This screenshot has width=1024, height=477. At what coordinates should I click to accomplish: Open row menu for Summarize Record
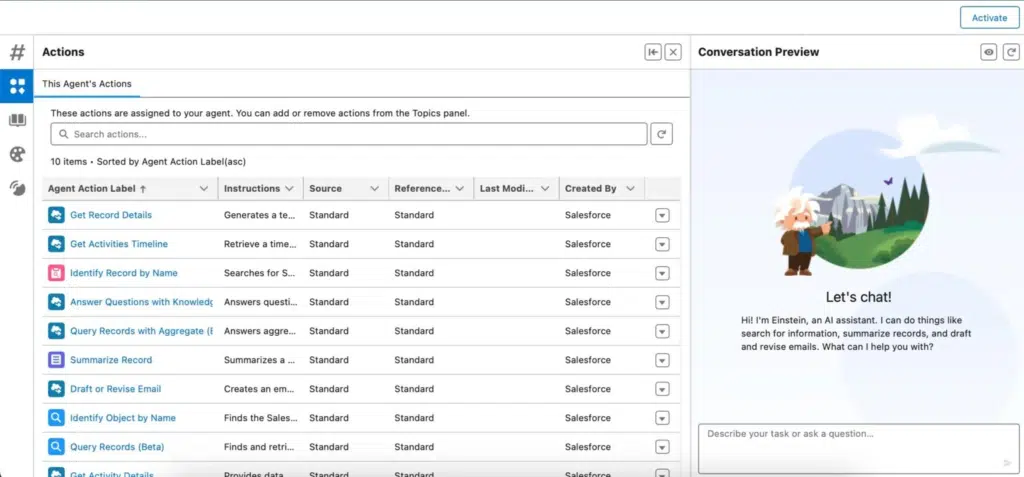[x=662, y=360]
